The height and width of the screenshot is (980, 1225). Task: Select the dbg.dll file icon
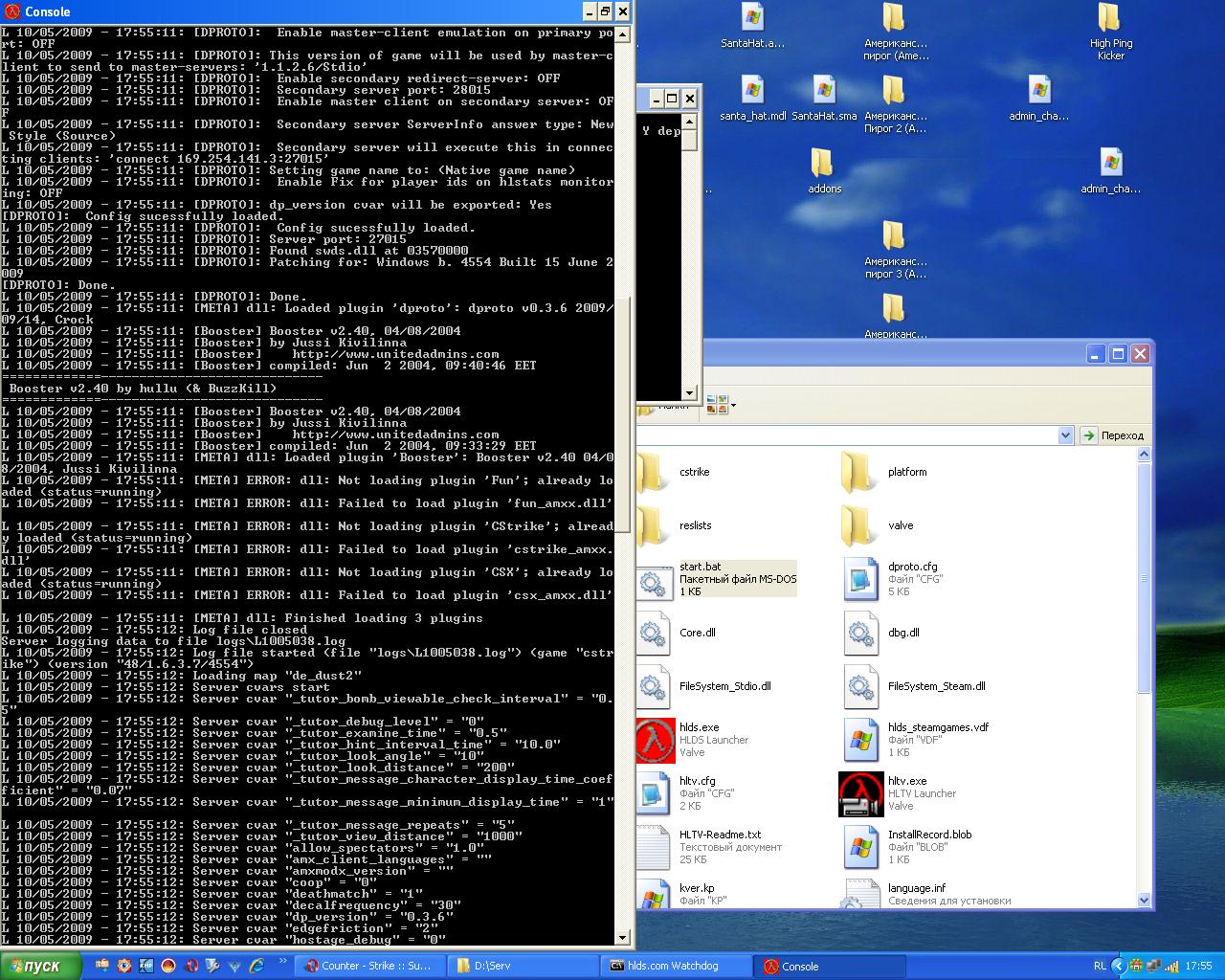860,633
